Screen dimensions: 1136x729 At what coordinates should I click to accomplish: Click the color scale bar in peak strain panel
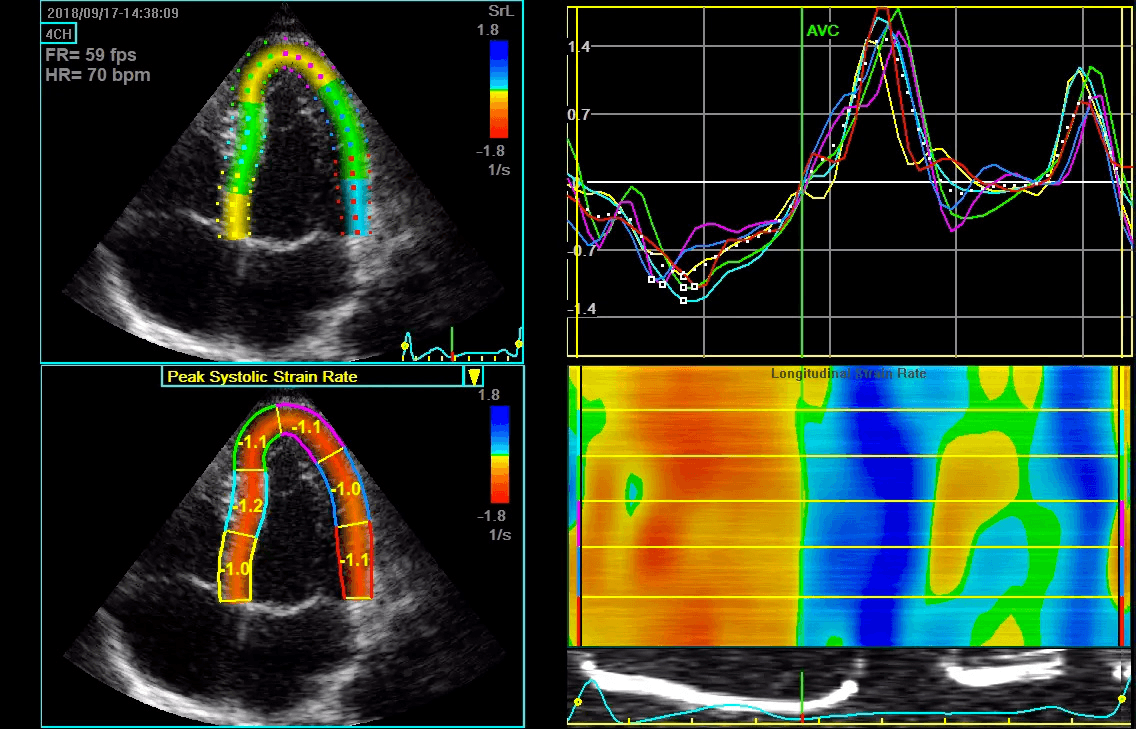point(499,454)
